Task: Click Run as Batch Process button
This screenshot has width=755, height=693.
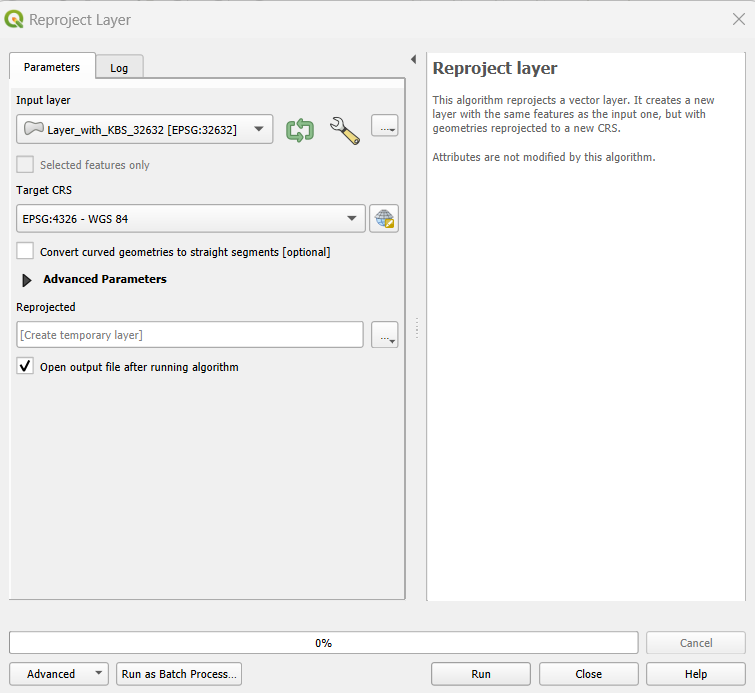Action: [179, 674]
